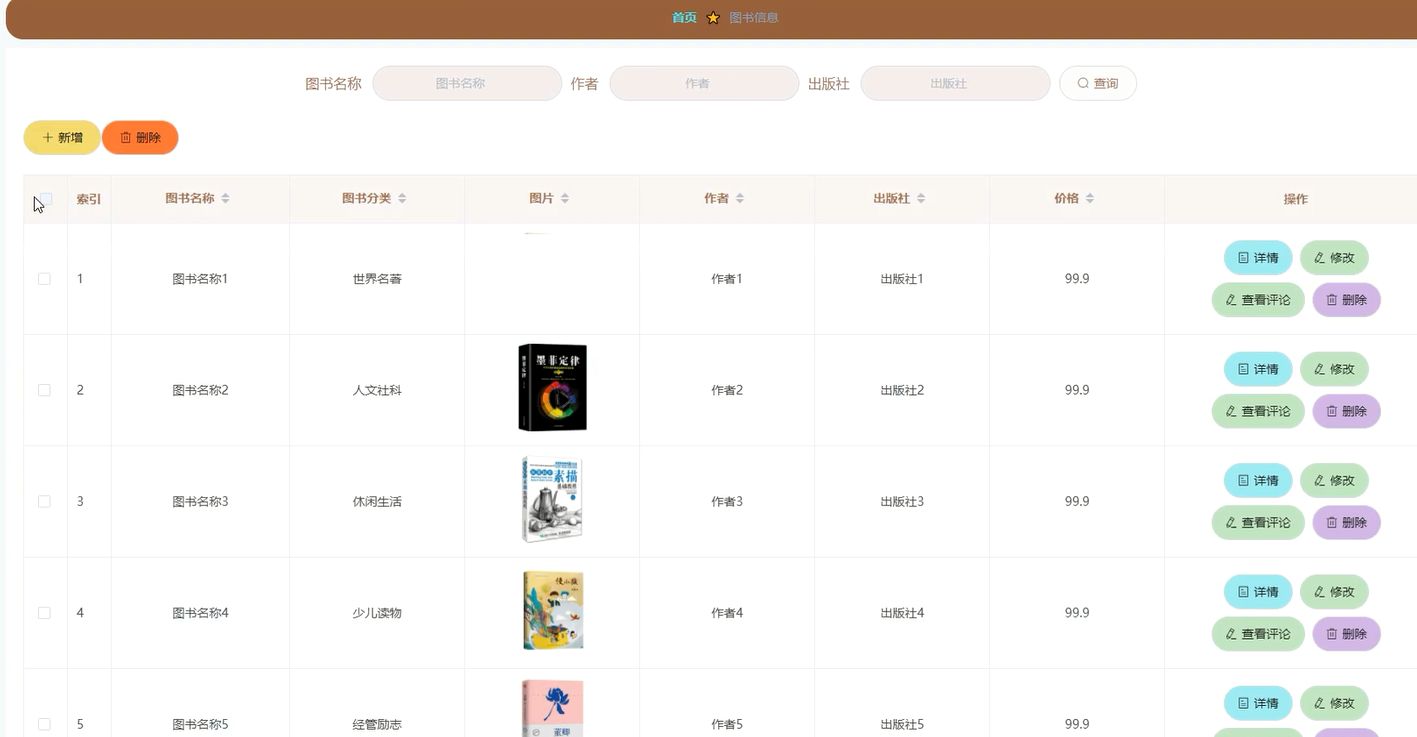Click purple 删除 for 图书名称2
Screen dimensions: 1417x737
(1346, 411)
